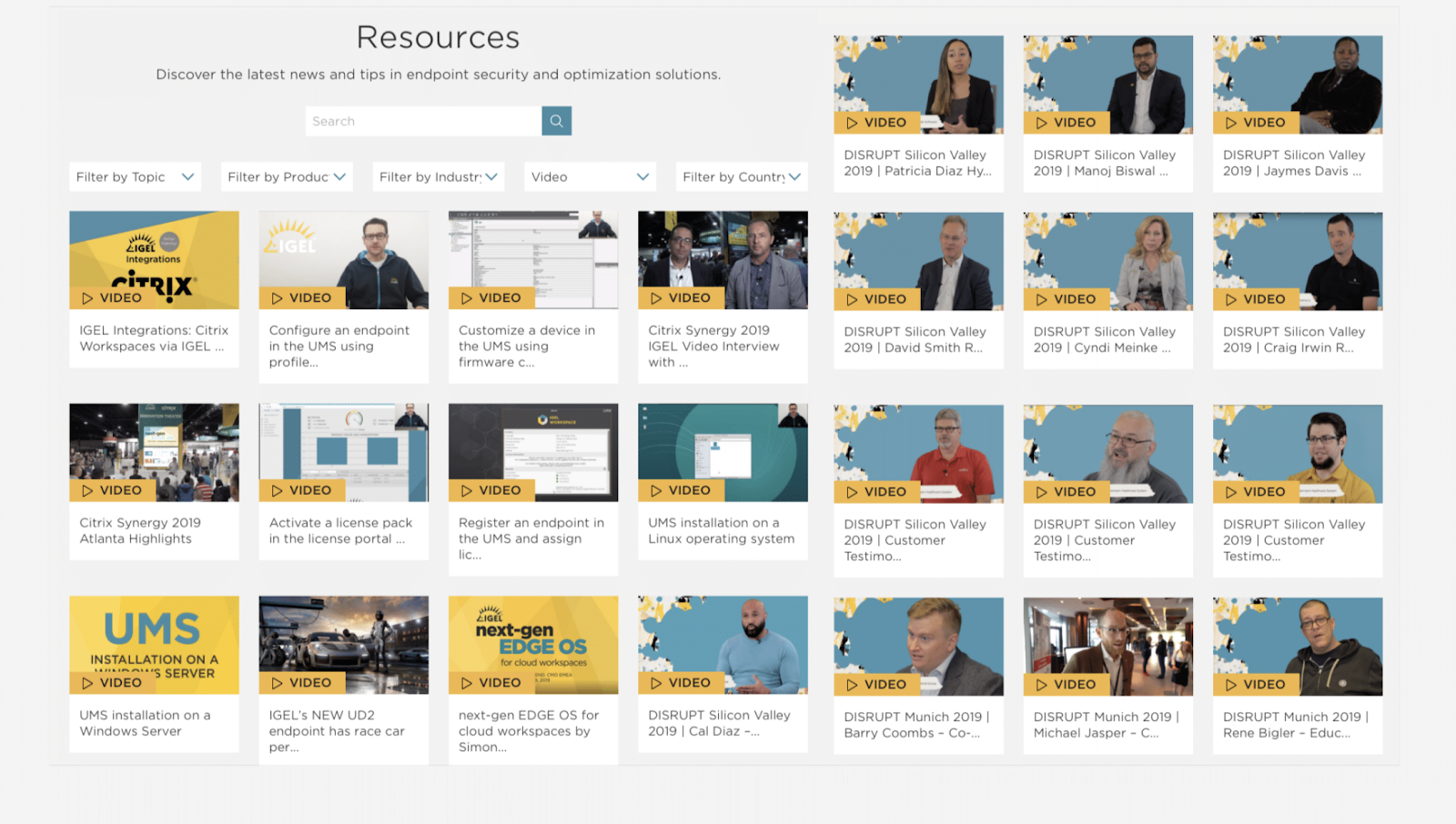Open the IGEL Integrations Citrix thumbnail
The height and width of the screenshot is (824, 1456).
(154, 260)
